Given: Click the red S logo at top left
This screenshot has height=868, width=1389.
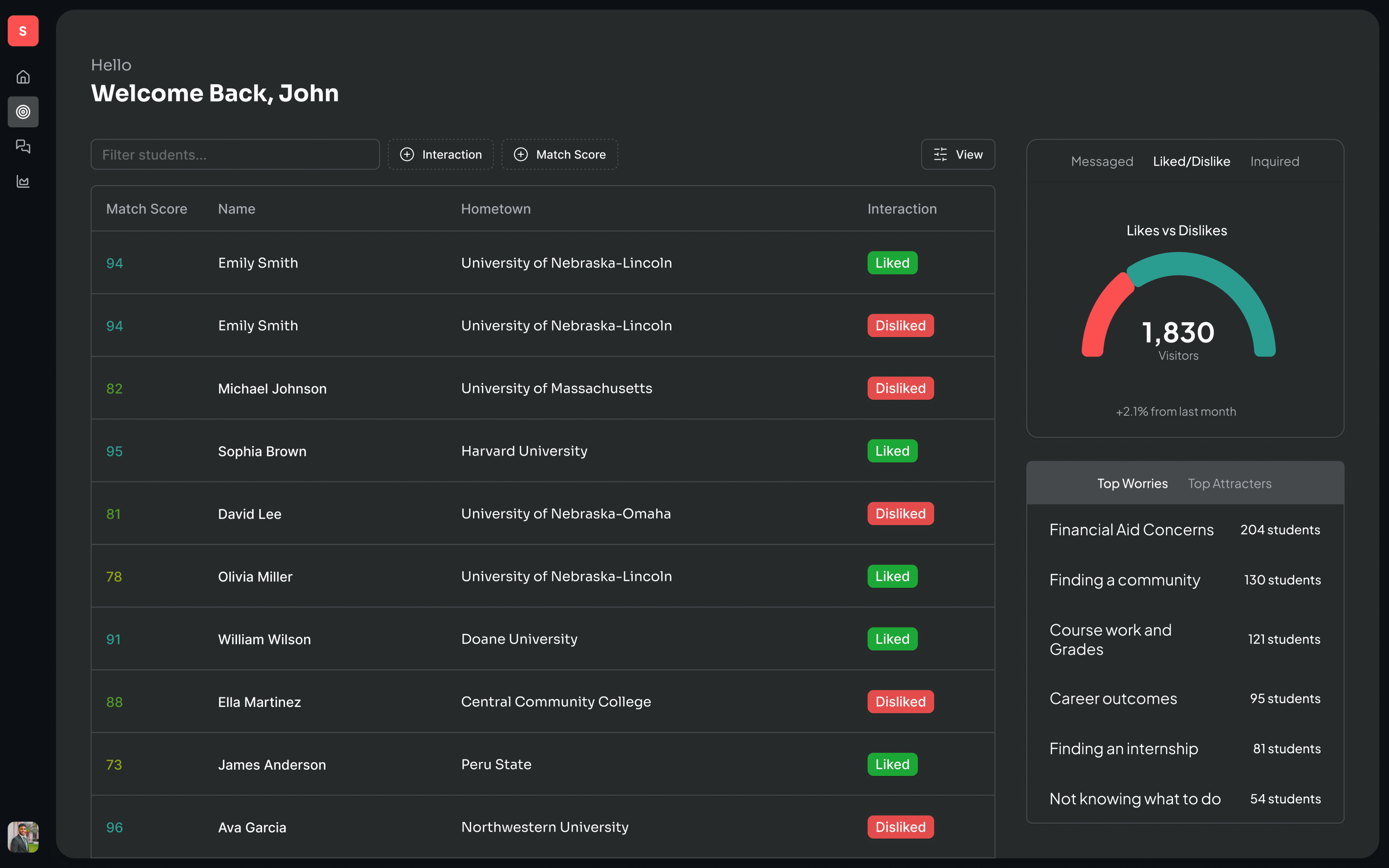Looking at the screenshot, I should (x=23, y=30).
